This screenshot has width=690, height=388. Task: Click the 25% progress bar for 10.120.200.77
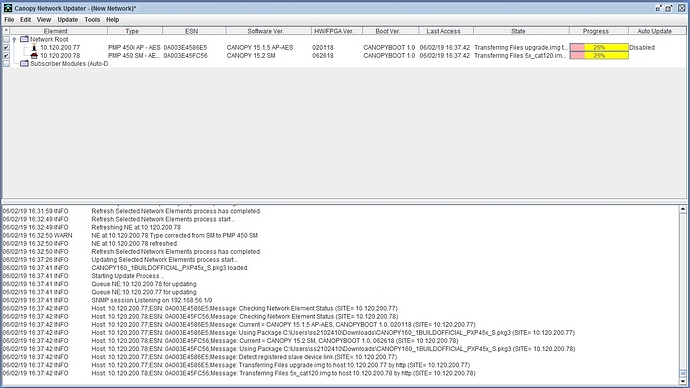tap(599, 47)
